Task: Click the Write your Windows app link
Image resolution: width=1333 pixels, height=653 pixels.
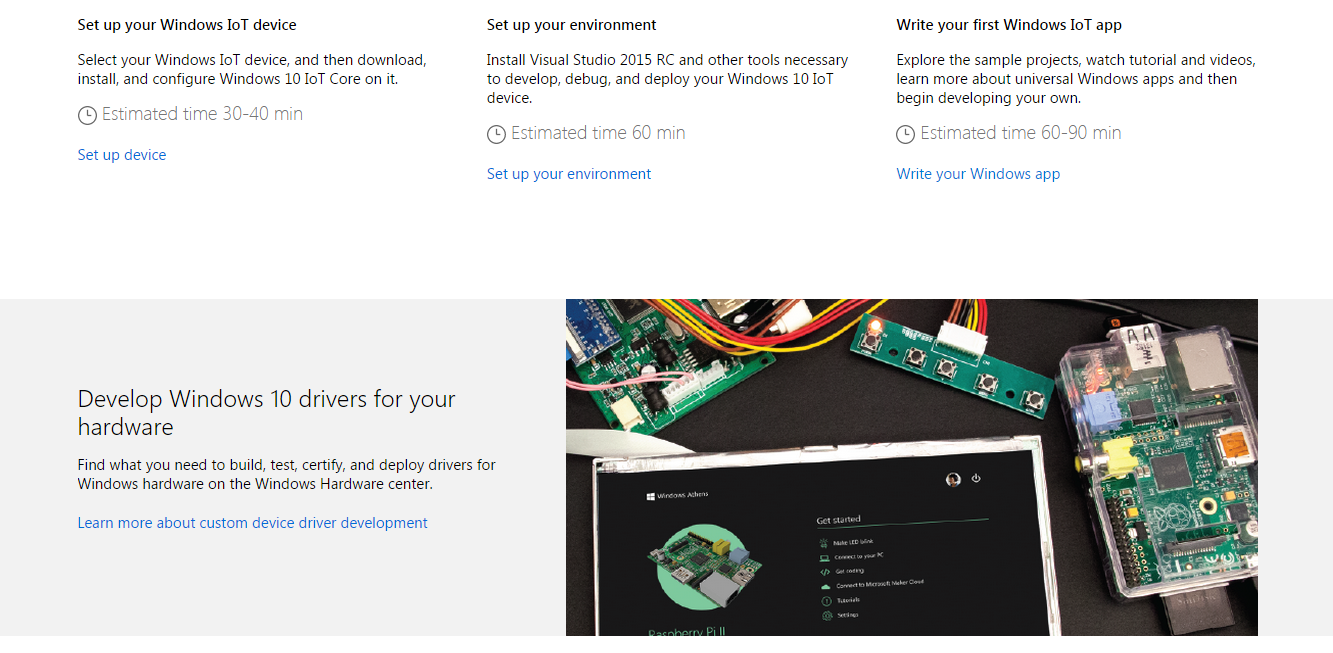Action: click(977, 173)
